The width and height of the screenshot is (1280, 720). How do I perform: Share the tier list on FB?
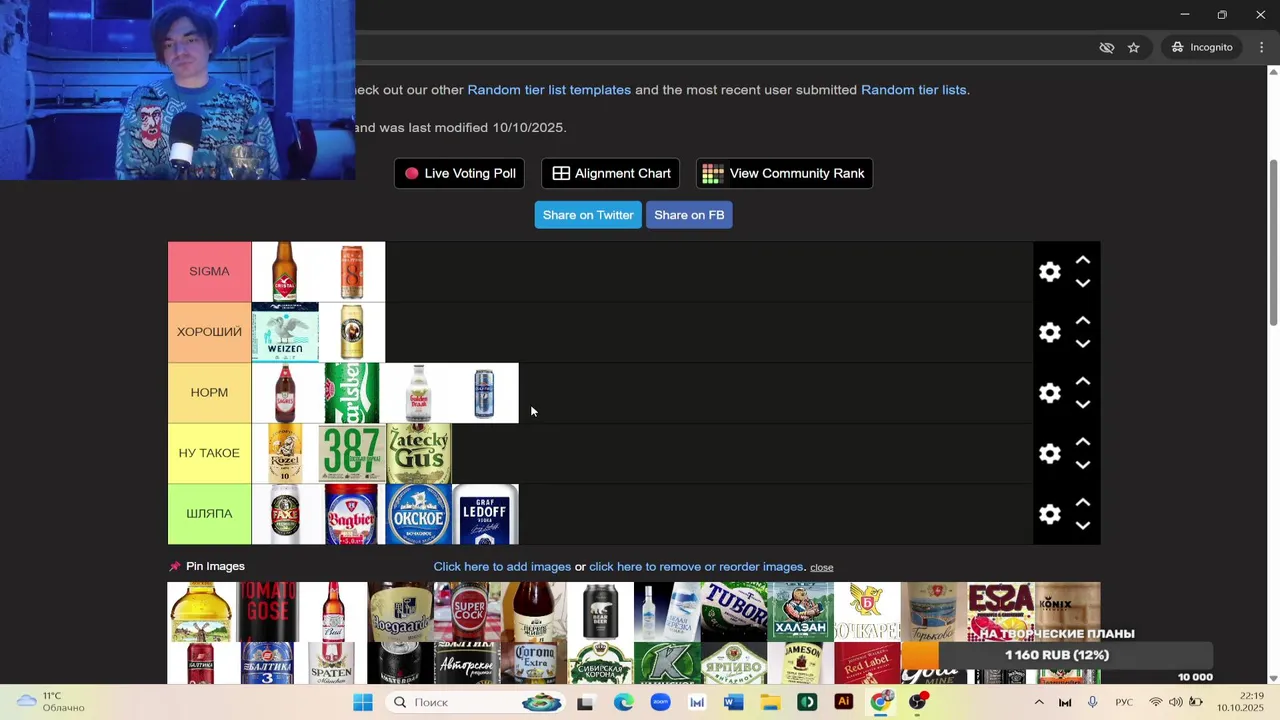[x=689, y=215]
